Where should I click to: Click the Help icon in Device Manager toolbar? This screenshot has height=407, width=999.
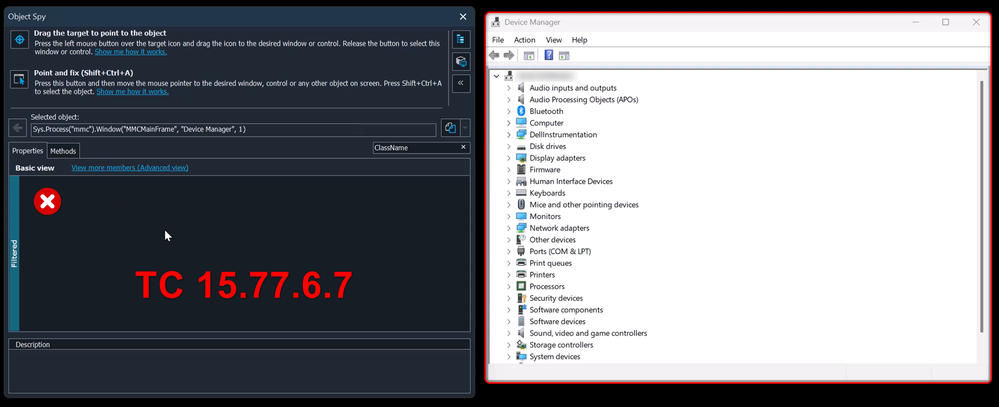coord(549,55)
